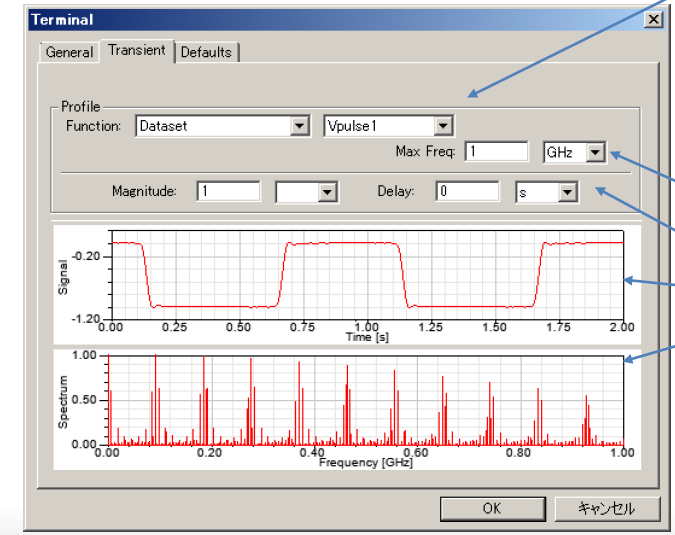The image size is (675, 535).
Task: Focus the Delay value field
Action: click(x=468, y=191)
